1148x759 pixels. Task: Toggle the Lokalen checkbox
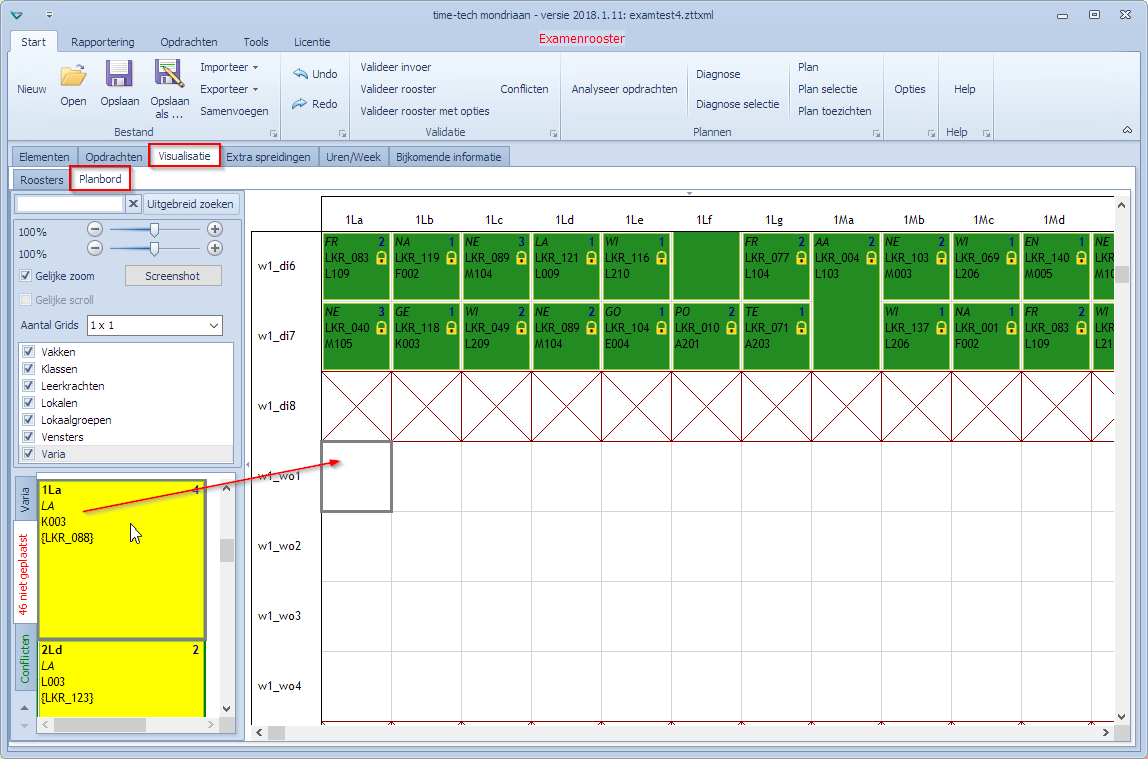29,403
